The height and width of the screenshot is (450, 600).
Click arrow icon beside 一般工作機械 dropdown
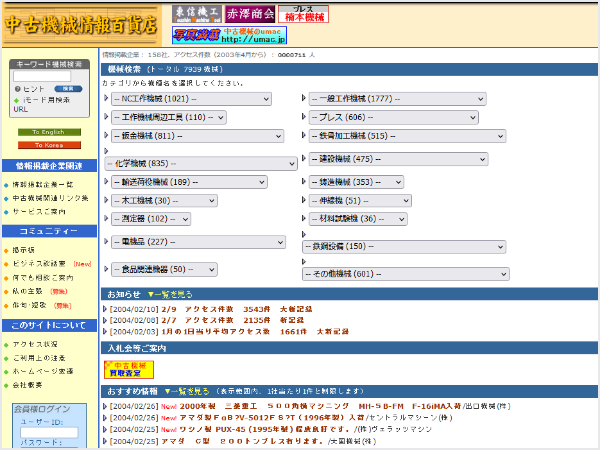tap(304, 98)
